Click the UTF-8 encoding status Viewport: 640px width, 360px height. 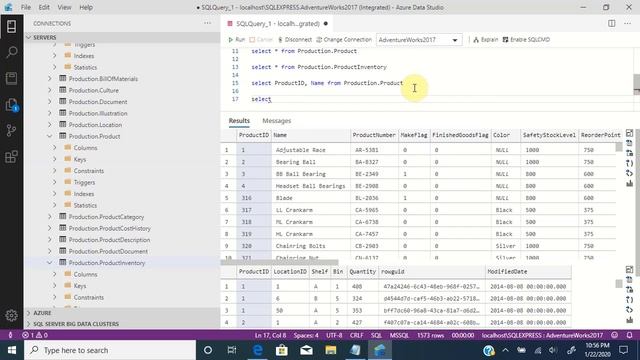[334, 335]
